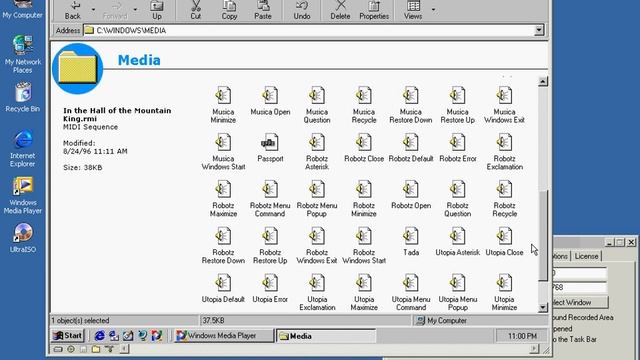Select the Utopia Default sound file
Screen dimensions: 640x360
point(223,289)
